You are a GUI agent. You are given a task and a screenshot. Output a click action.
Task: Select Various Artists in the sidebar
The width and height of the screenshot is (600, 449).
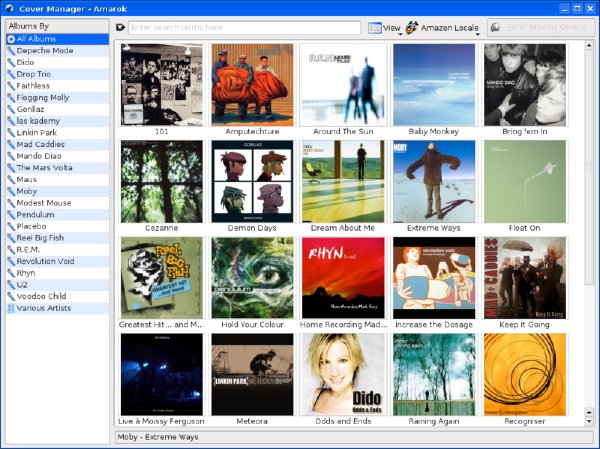coord(57,308)
